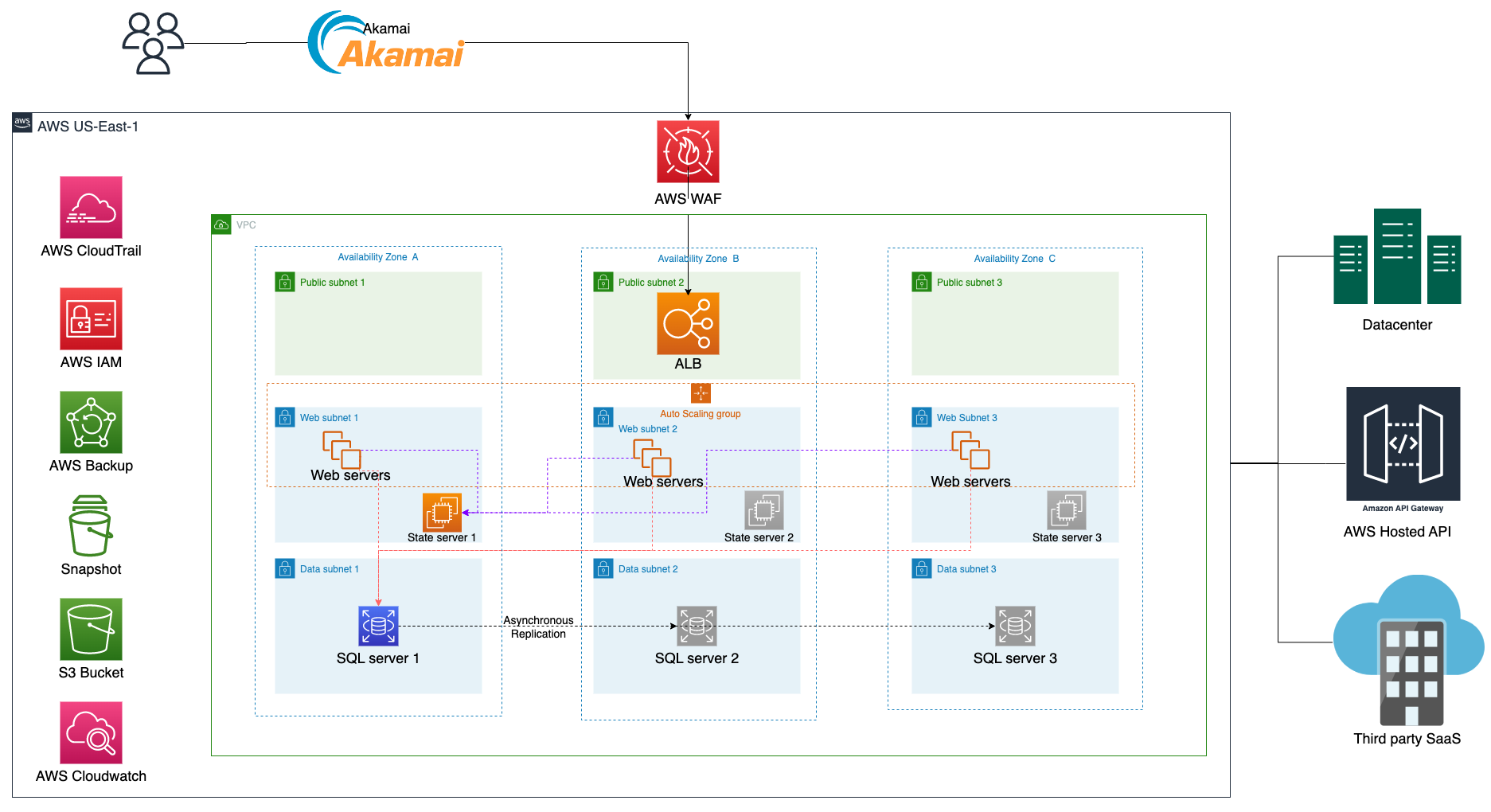
Task: Select the Snapshot bucket icon
Action: [x=91, y=525]
